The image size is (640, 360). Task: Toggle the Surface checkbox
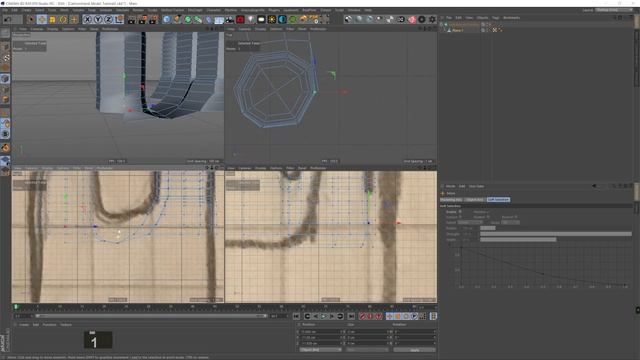(x=460, y=217)
